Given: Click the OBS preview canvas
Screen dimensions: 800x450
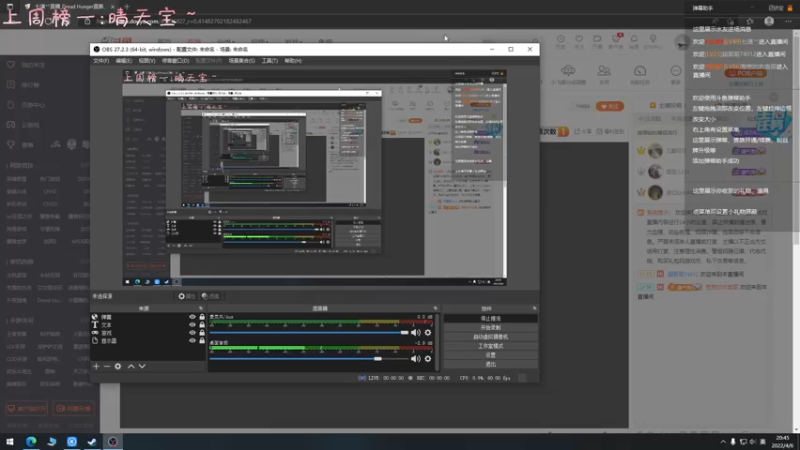Looking at the screenshot, I should point(314,178).
